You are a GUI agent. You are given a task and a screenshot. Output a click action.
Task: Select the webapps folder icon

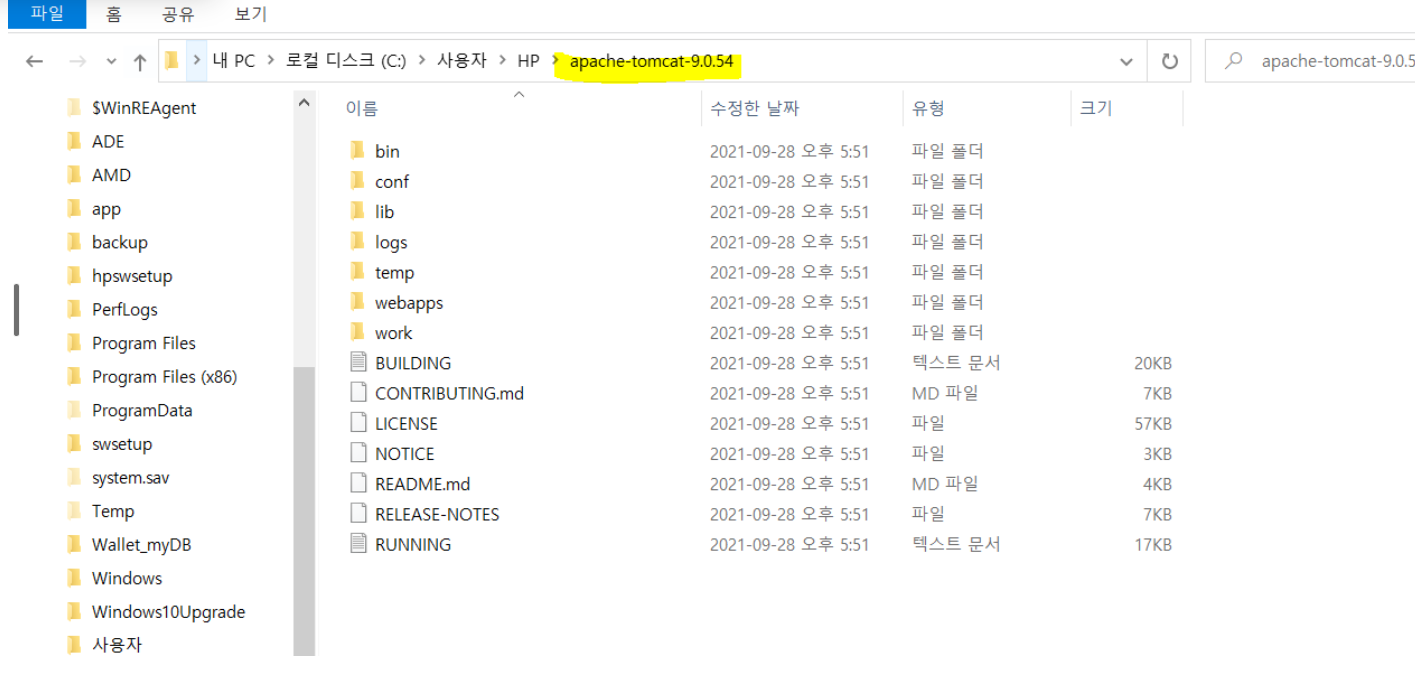(x=358, y=302)
